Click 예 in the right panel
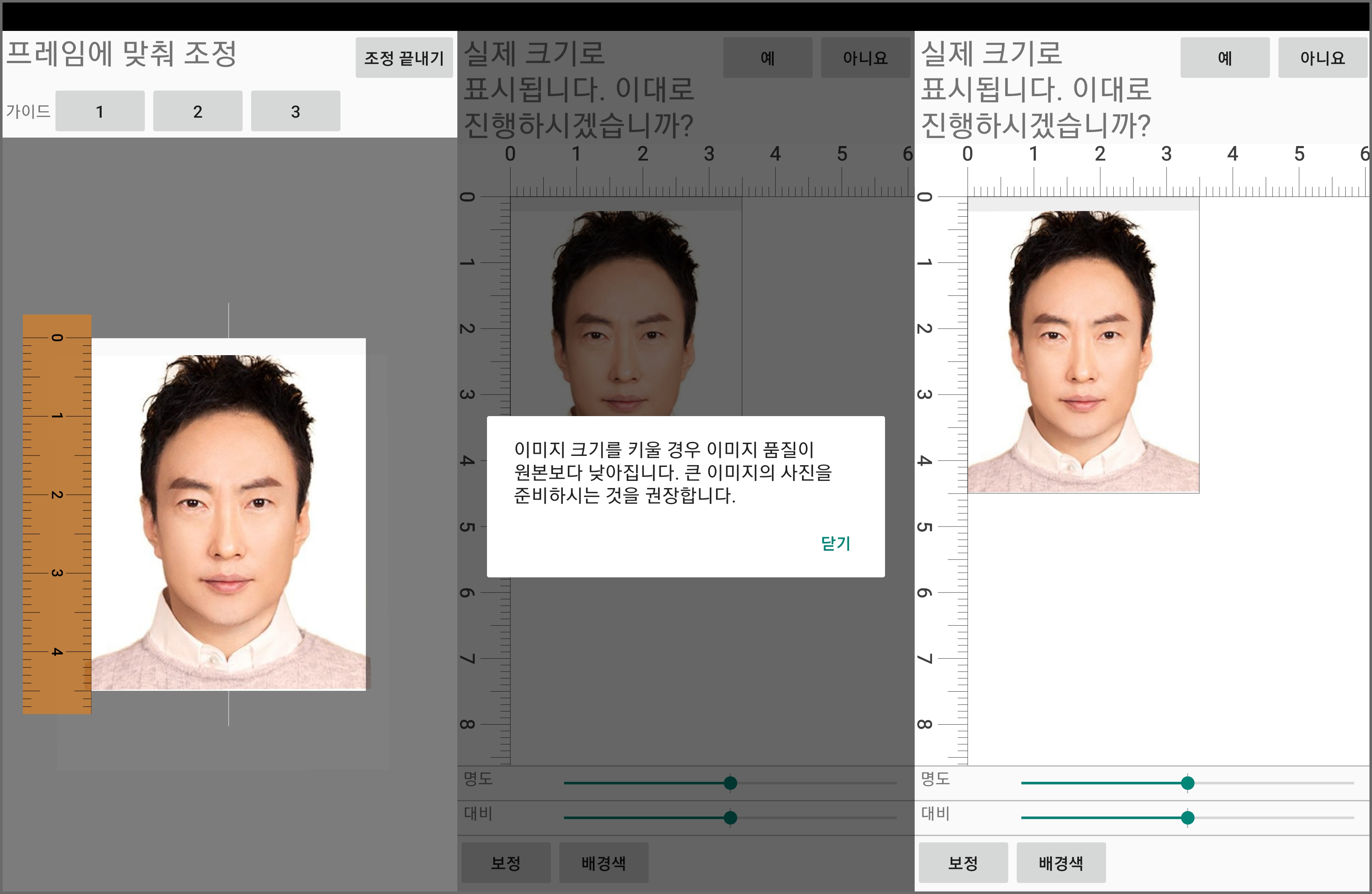This screenshot has height=894, width=1372. (x=1224, y=58)
